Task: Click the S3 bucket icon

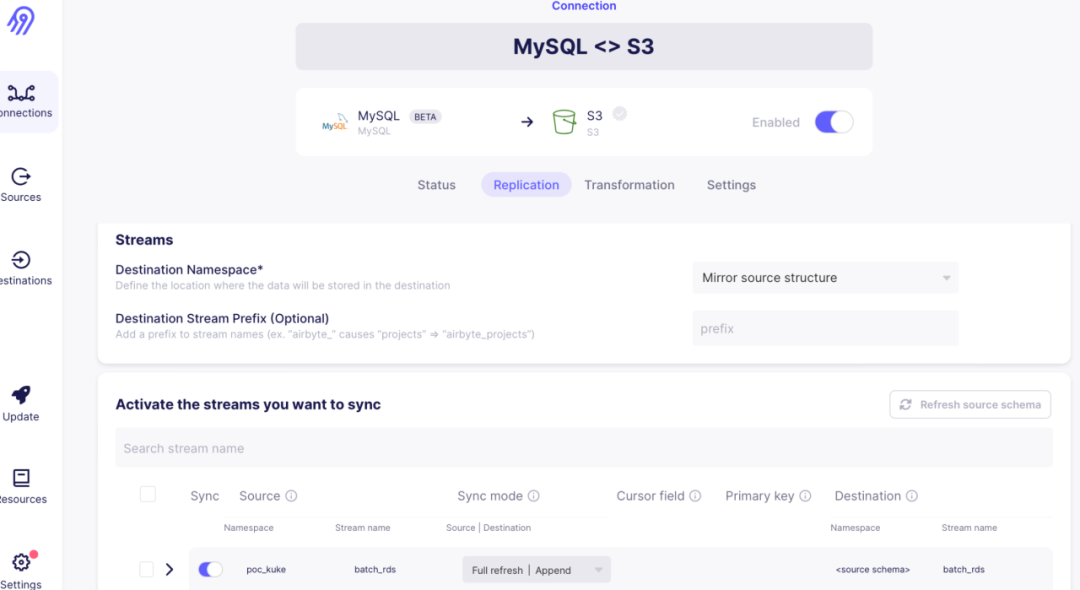Action: pyautogui.click(x=564, y=122)
